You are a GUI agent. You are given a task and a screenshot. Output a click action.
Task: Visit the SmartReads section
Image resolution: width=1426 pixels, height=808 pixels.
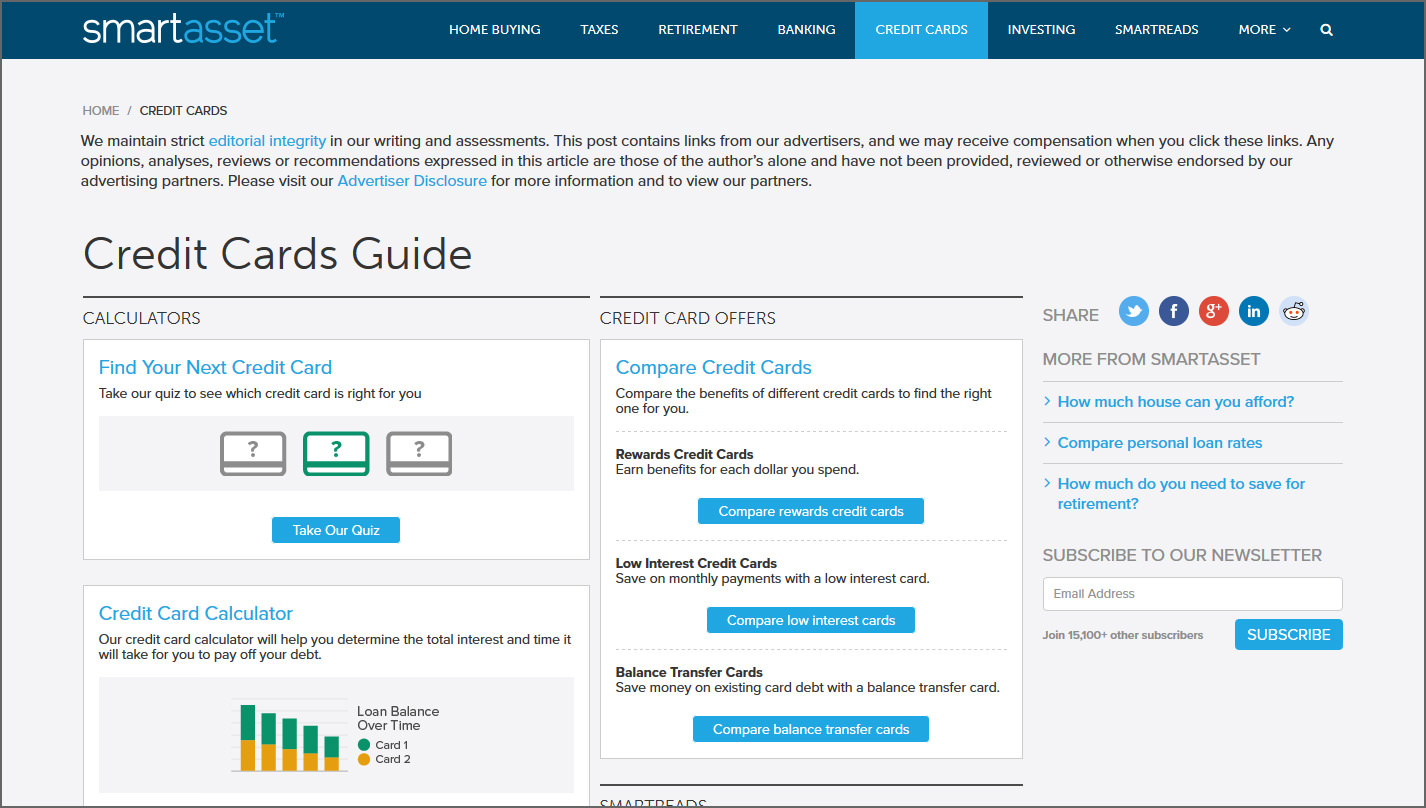[x=1157, y=30]
